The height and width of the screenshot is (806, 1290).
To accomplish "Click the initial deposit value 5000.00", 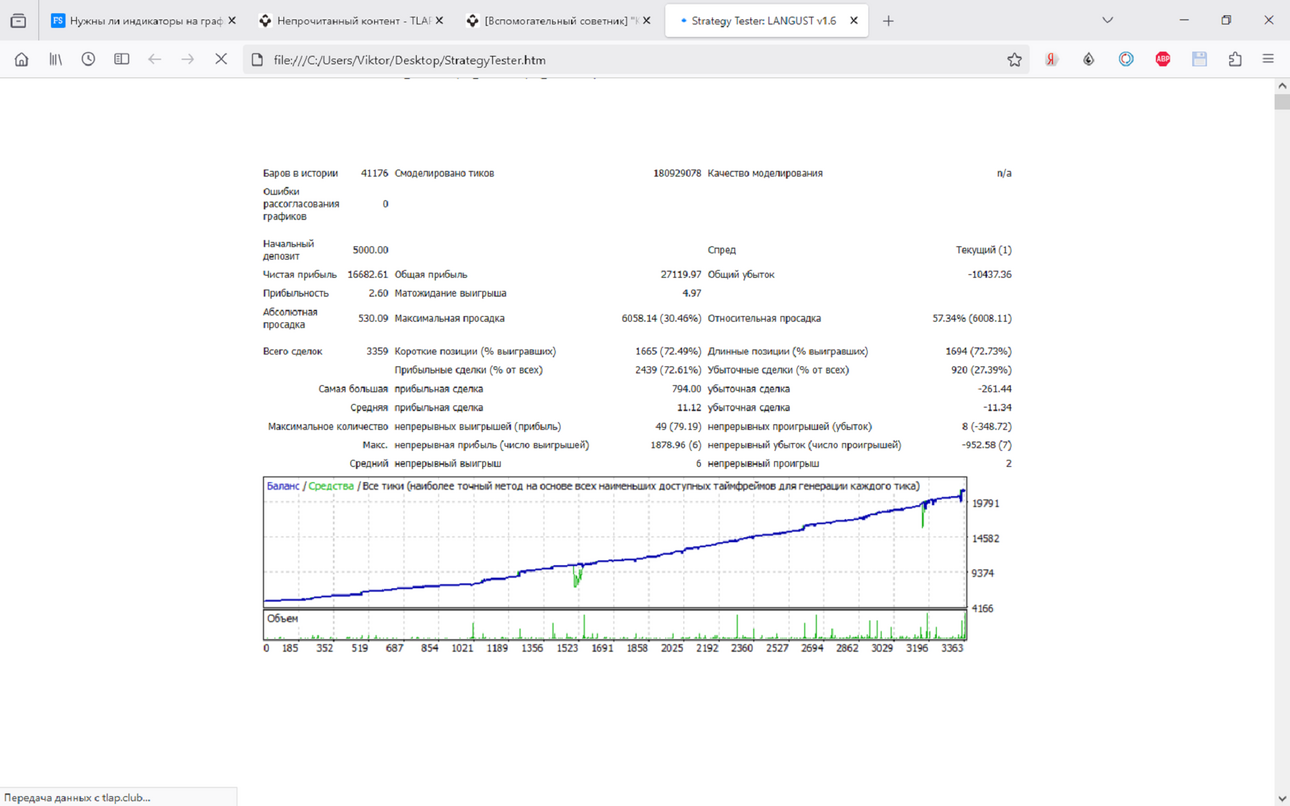I will coord(370,250).
